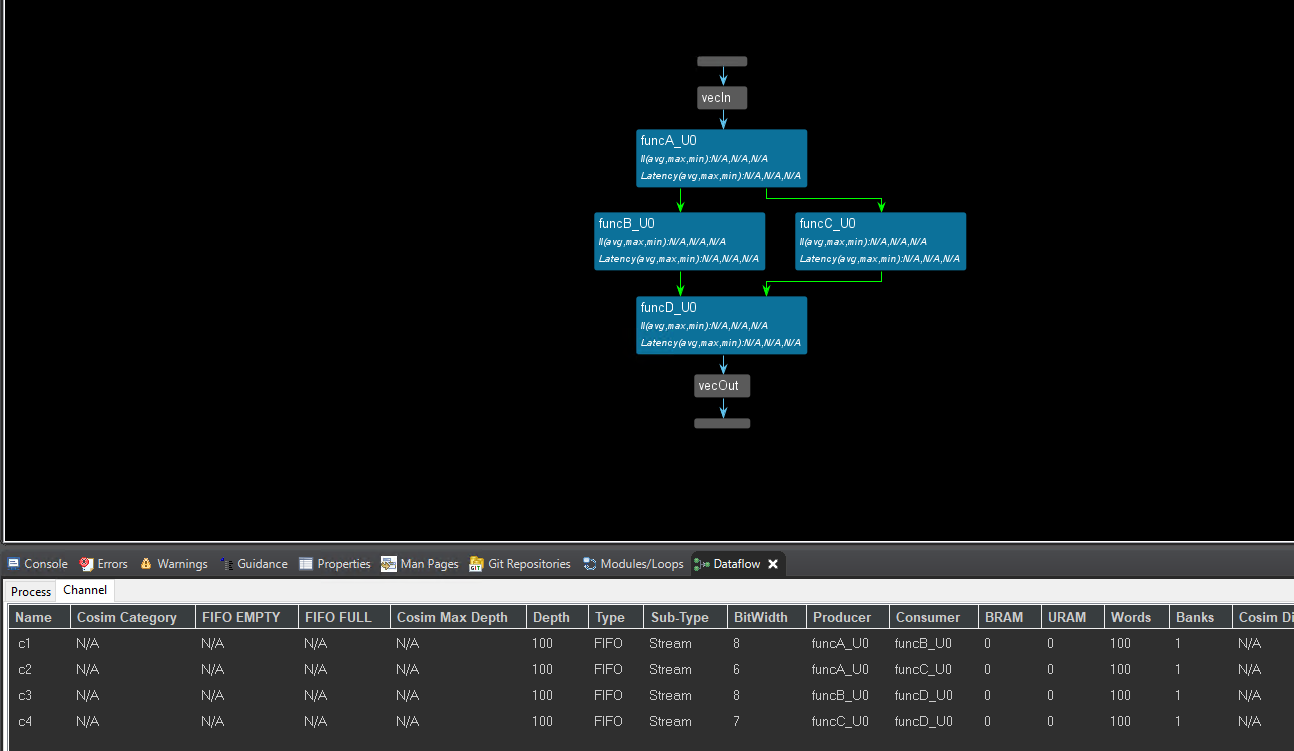Click consumer funcB_U0 in row c1
Image resolution: width=1294 pixels, height=751 pixels.
923,643
